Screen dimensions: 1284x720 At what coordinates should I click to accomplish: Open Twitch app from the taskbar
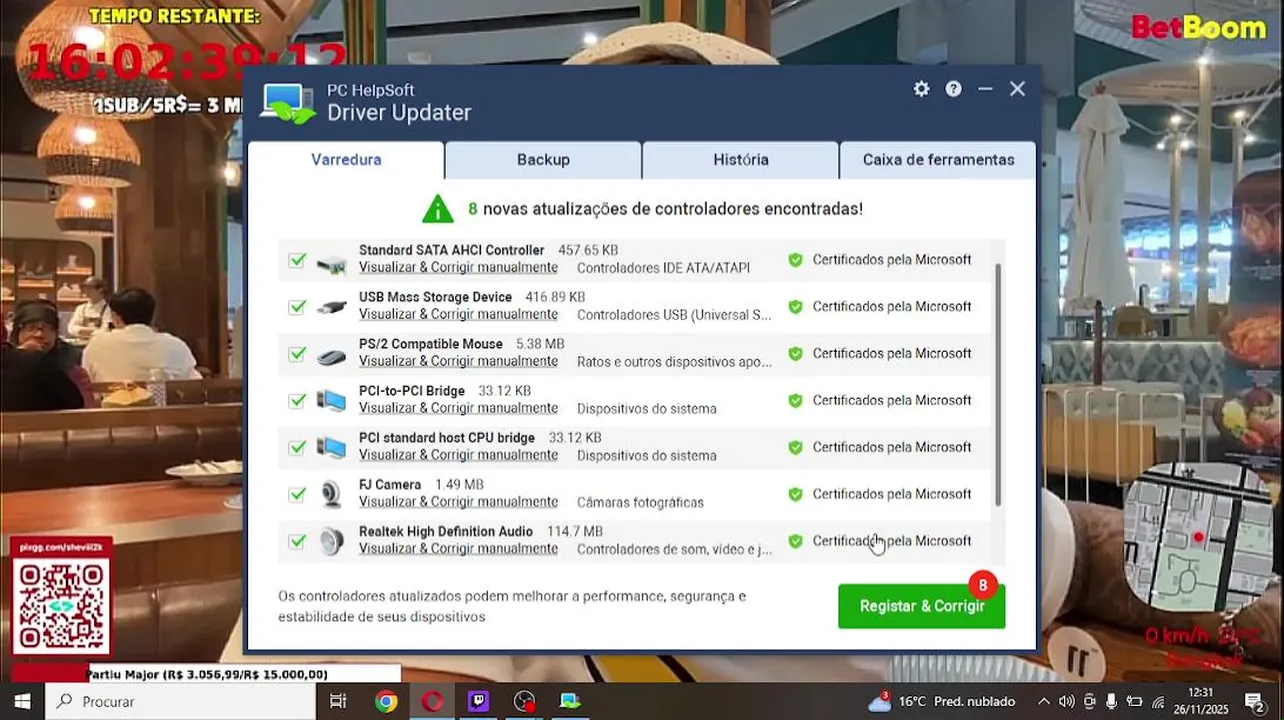[478, 701]
